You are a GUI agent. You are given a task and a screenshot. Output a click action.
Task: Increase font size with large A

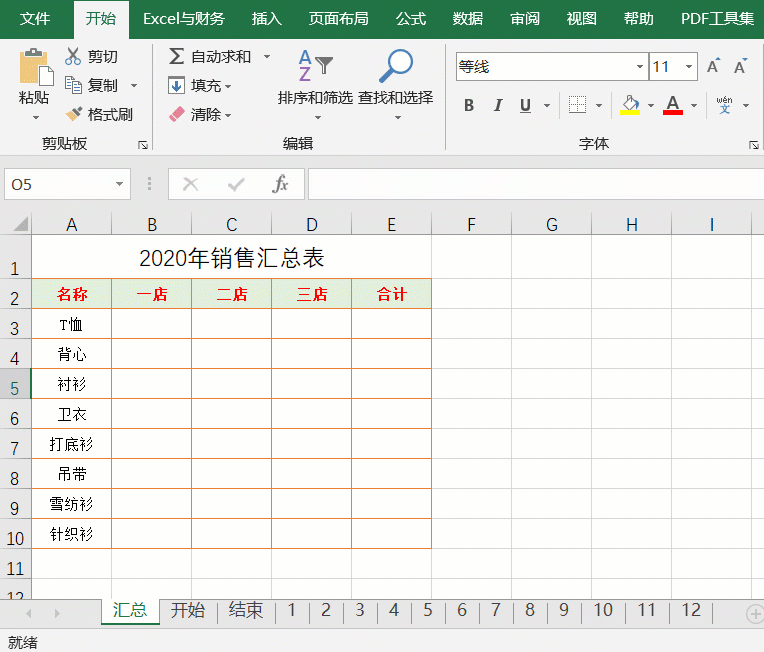713,66
